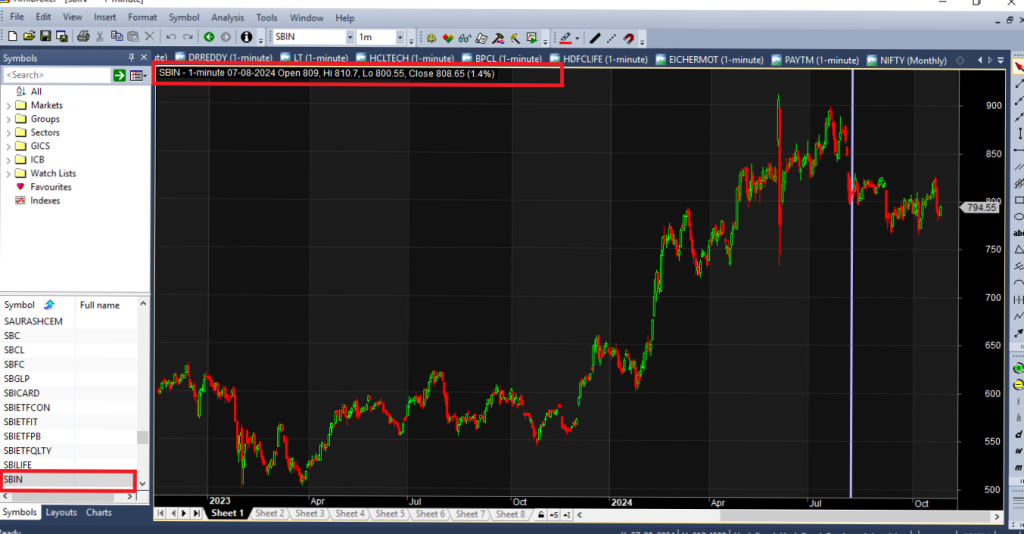Switch to the Sheet 2 tab
Image resolution: width=1024 pixels, height=534 pixels.
[x=270, y=514]
